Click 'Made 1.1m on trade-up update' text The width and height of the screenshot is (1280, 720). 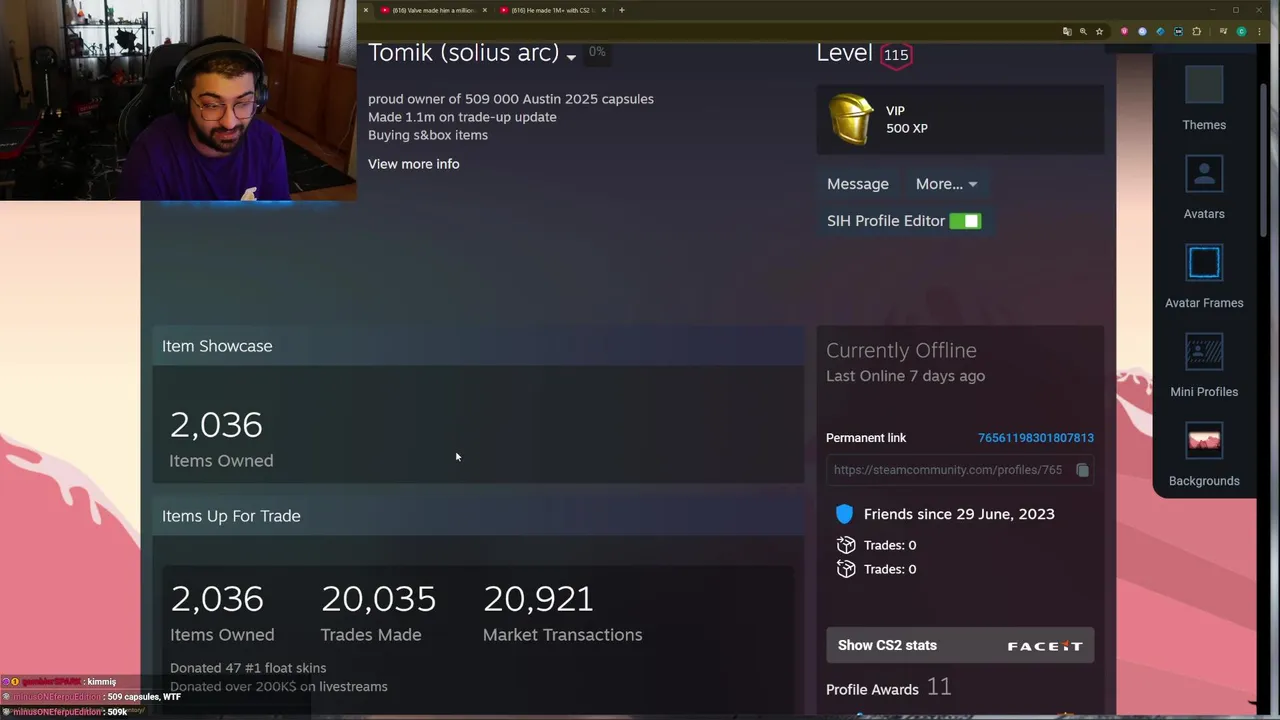tap(462, 117)
